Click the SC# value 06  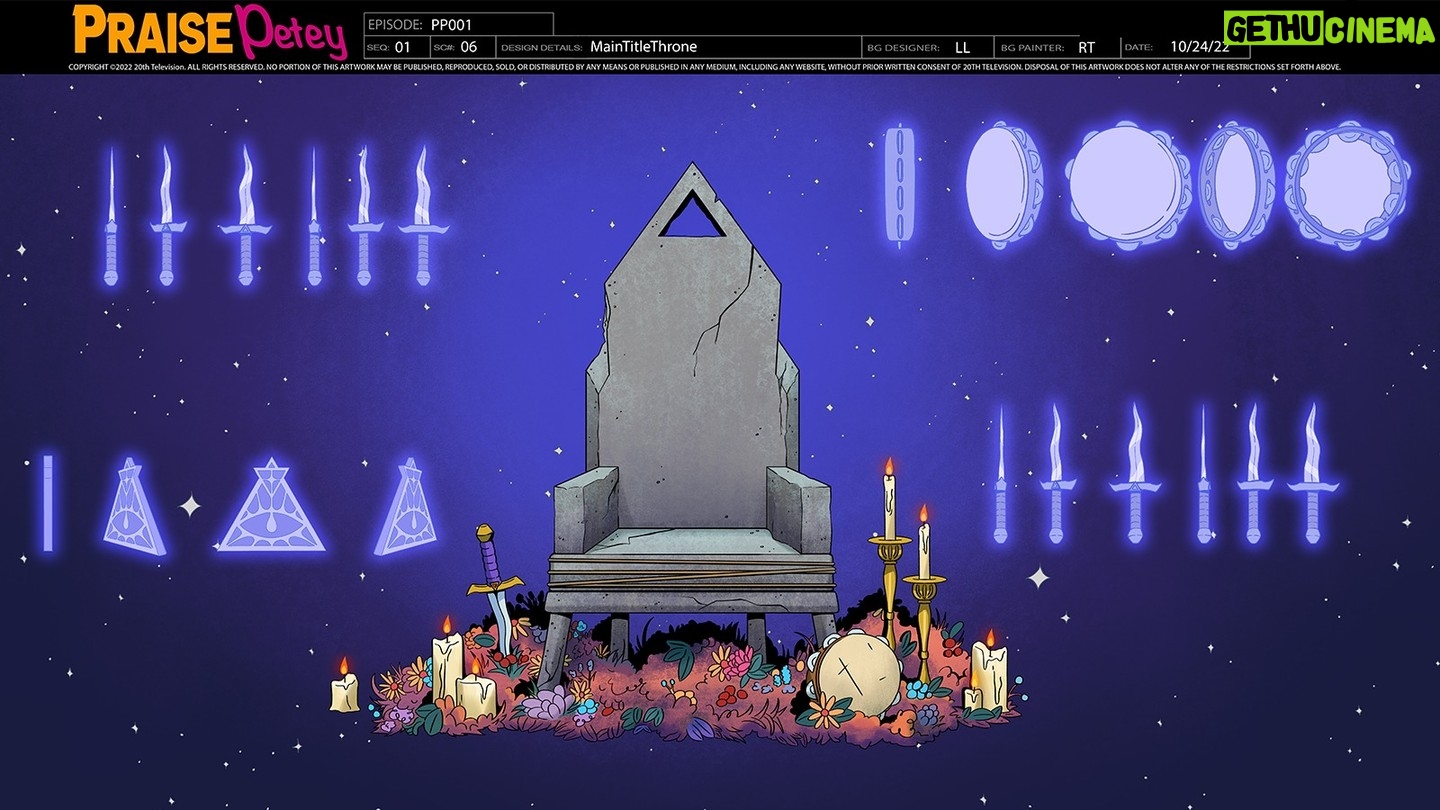(x=468, y=47)
